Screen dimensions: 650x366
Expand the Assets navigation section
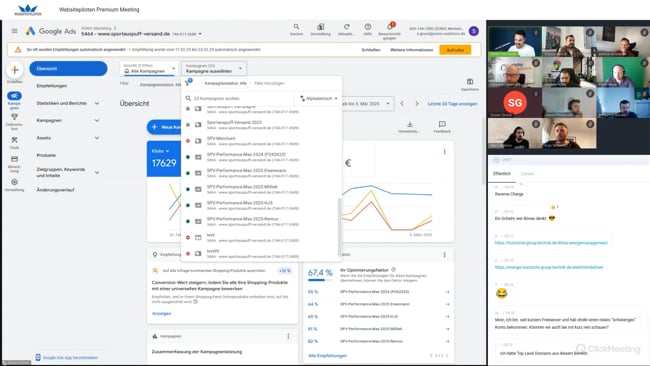point(97,138)
